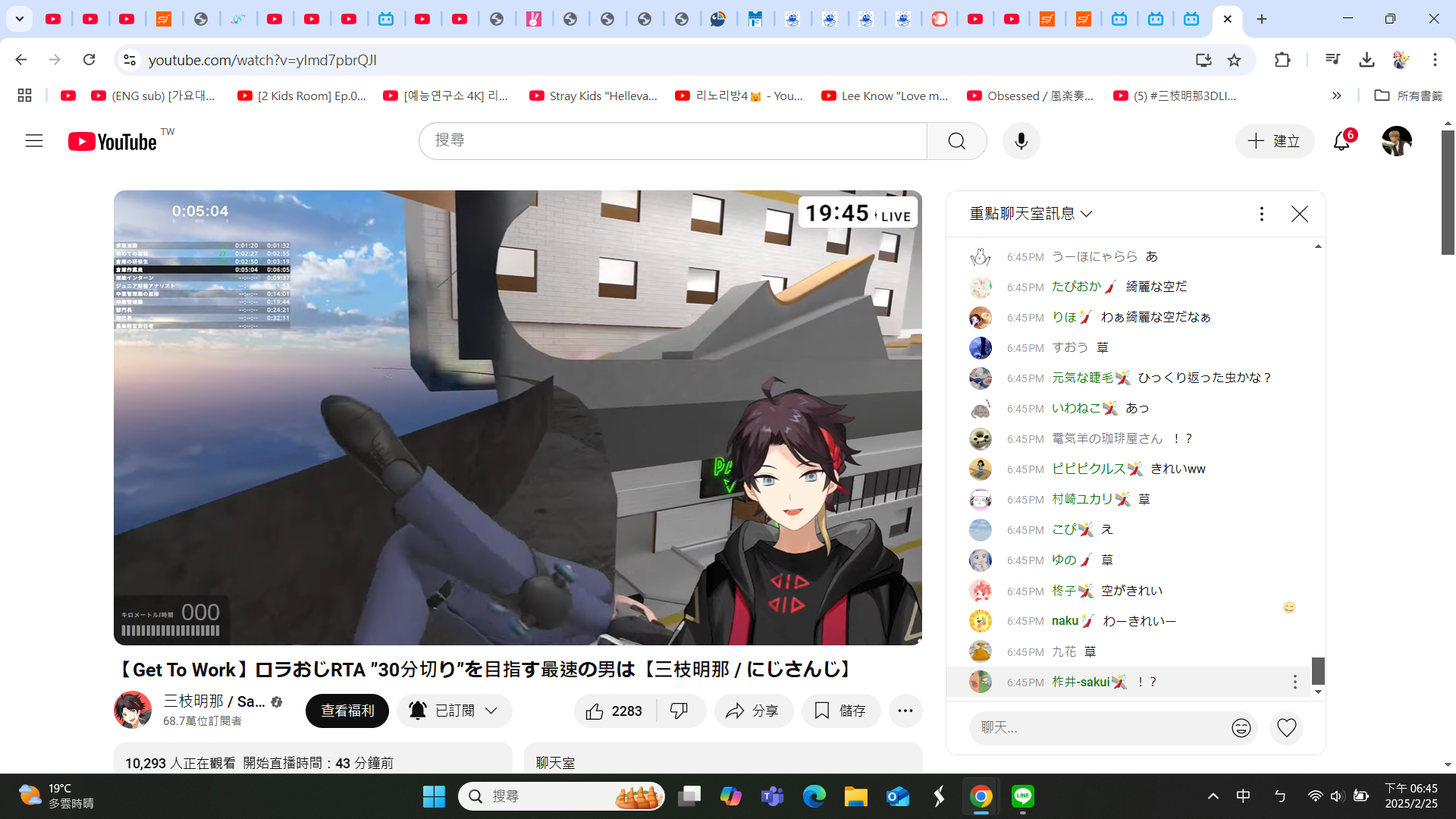Viewport: 1456px width, 819px height.
Task: Open chat options three-dot menu
Action: click(x=1262, y=215)
